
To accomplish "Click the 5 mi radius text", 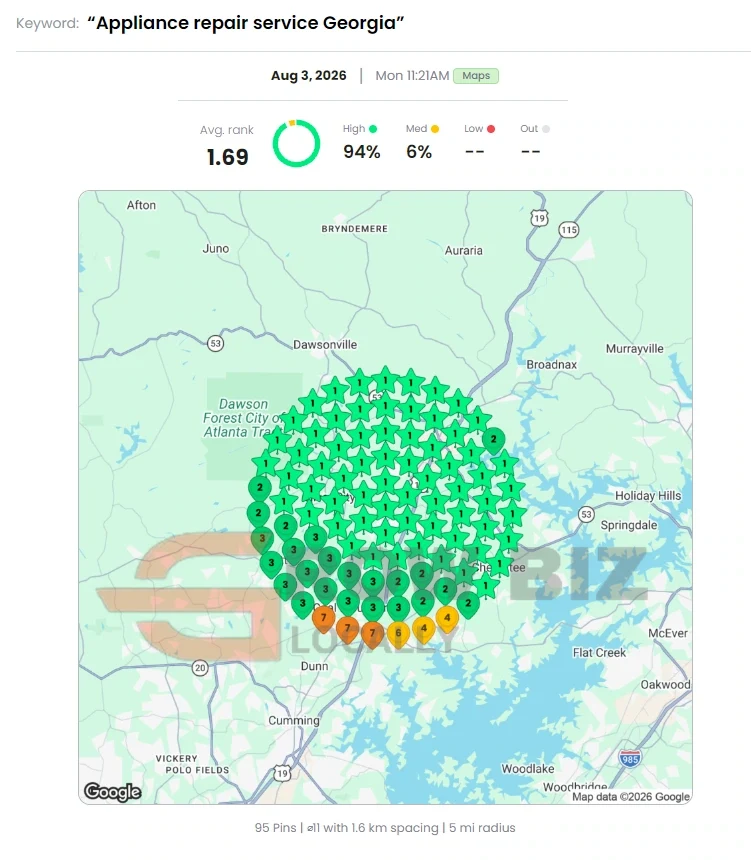I will [x=482, y=828].
